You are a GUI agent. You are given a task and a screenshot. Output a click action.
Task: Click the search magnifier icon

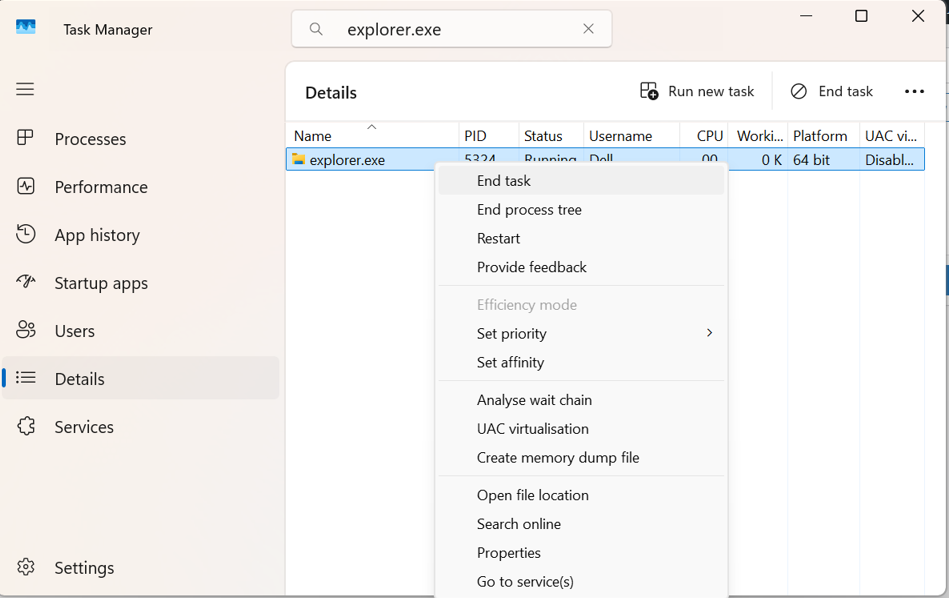coord(316,29)
